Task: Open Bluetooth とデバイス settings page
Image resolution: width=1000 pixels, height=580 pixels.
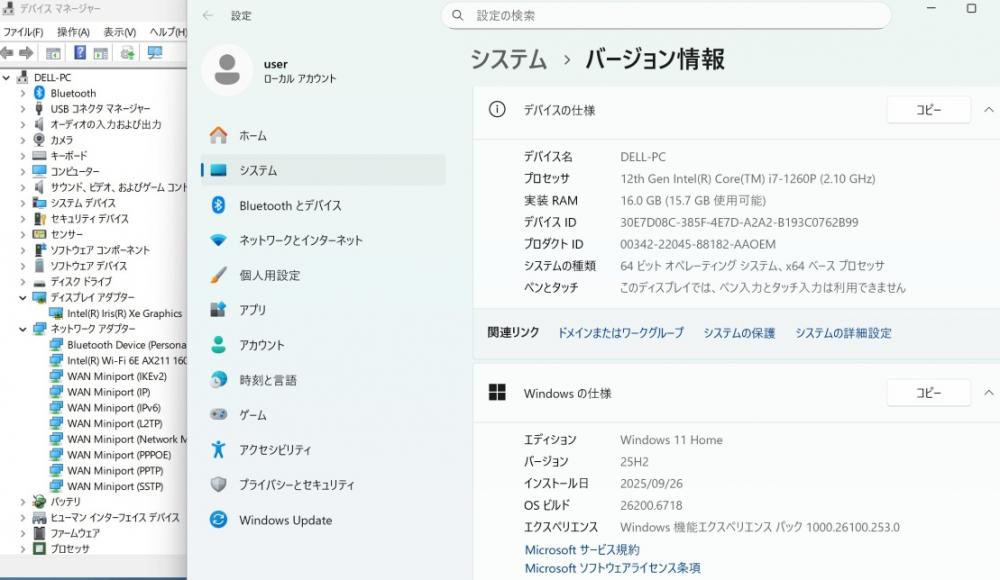Action: (290, 205)
